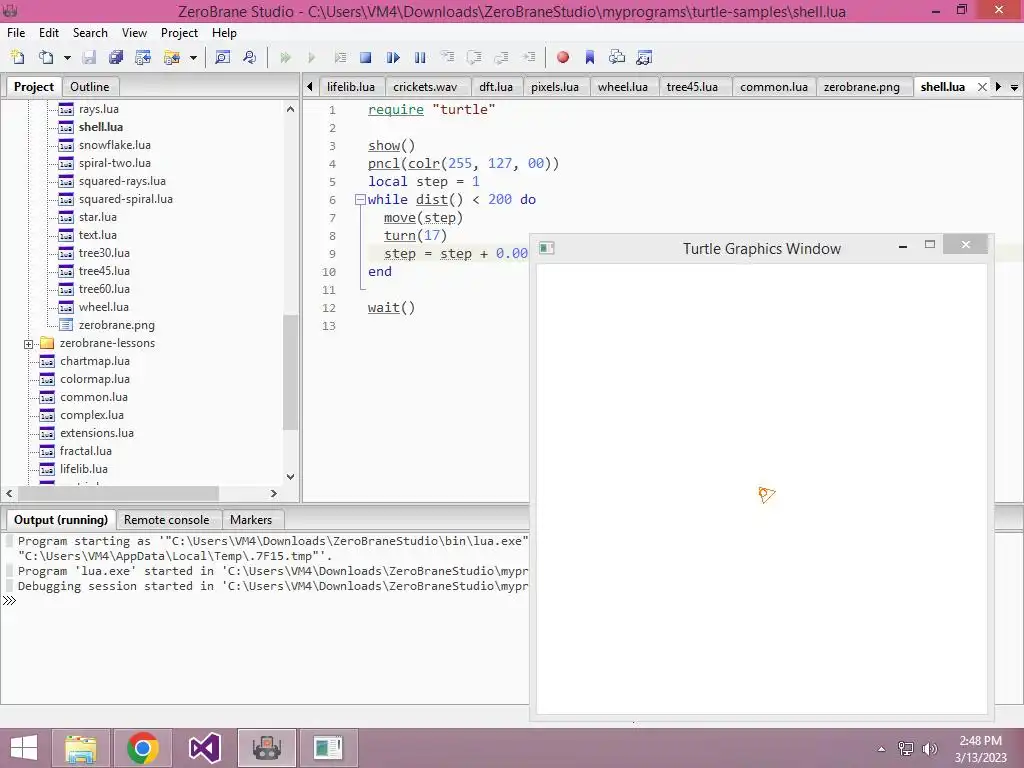Viewport: 1024px width, 768px height.
Task: Click the Run to Cursor toolbar icon
Action: [x=529, y=57]
